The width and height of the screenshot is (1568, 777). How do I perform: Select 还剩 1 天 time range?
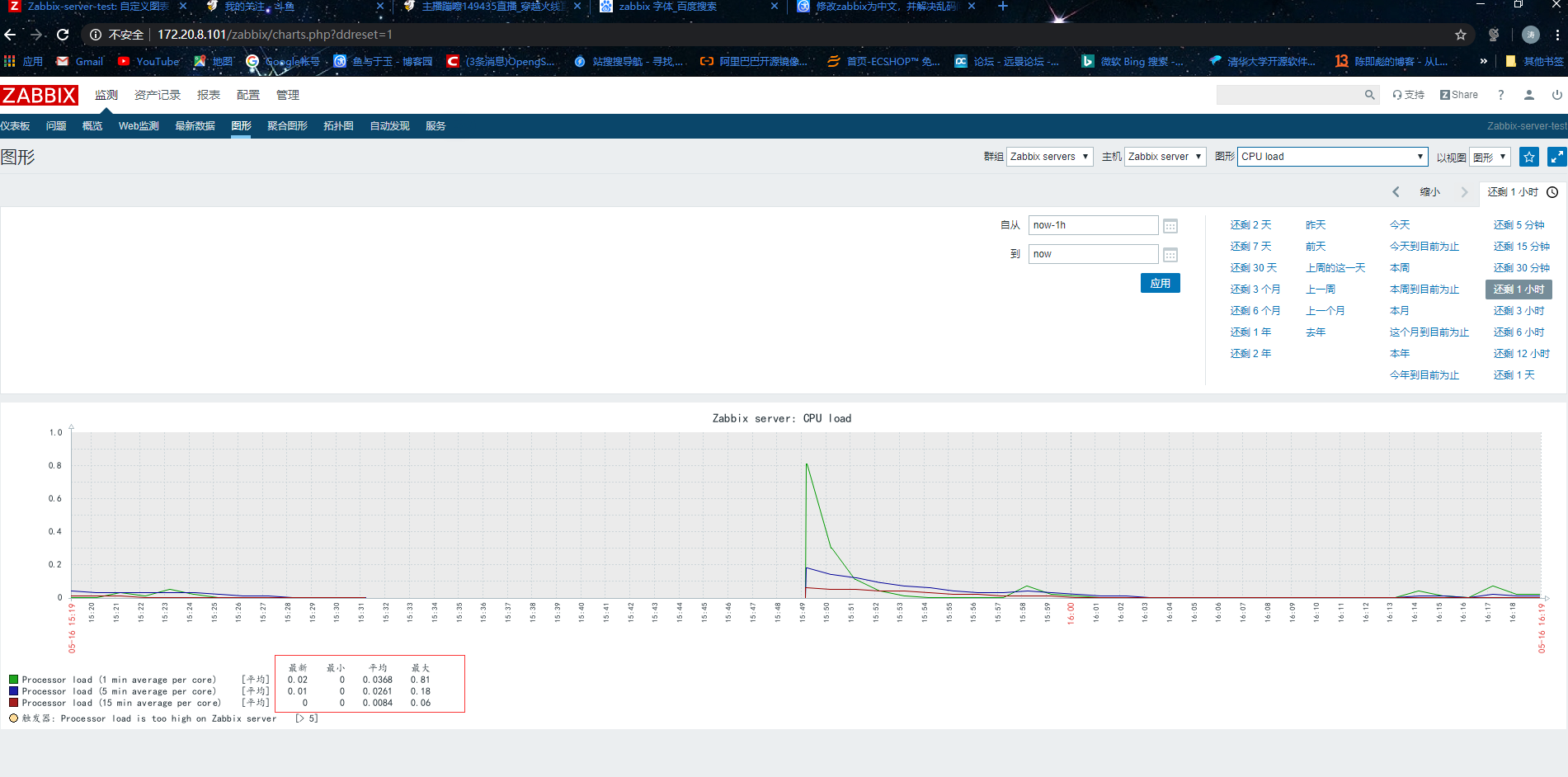1514,375
